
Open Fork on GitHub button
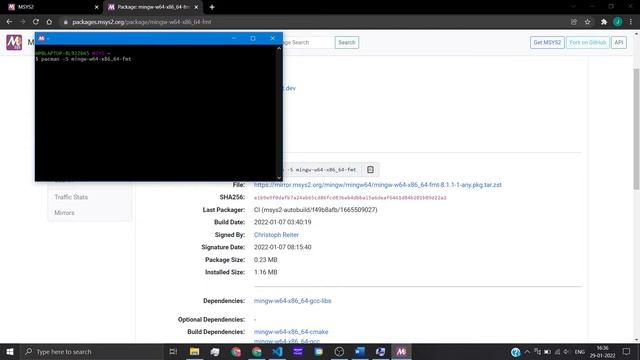pos(587,42)
